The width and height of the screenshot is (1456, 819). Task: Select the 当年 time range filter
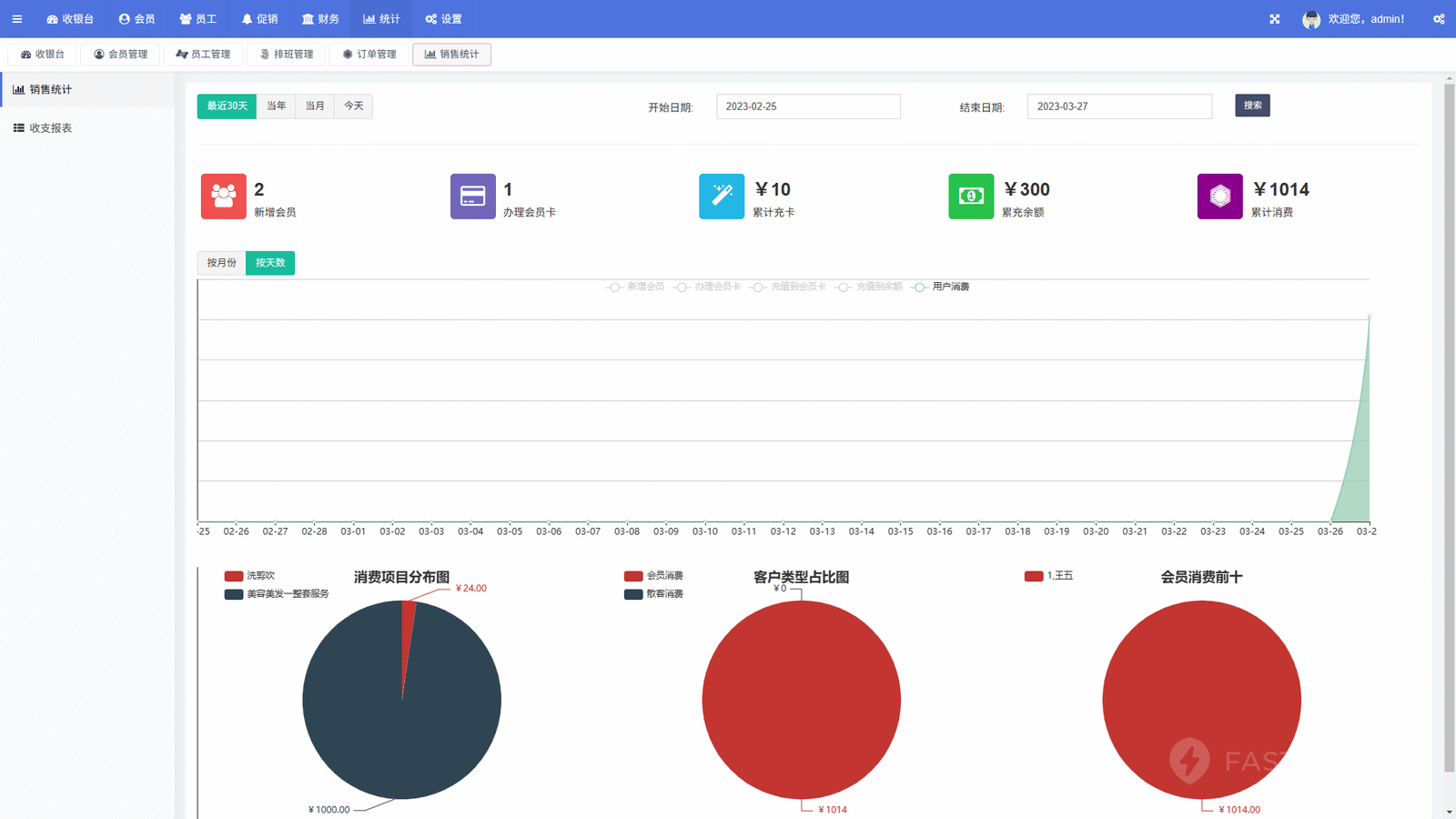[276, 106]
